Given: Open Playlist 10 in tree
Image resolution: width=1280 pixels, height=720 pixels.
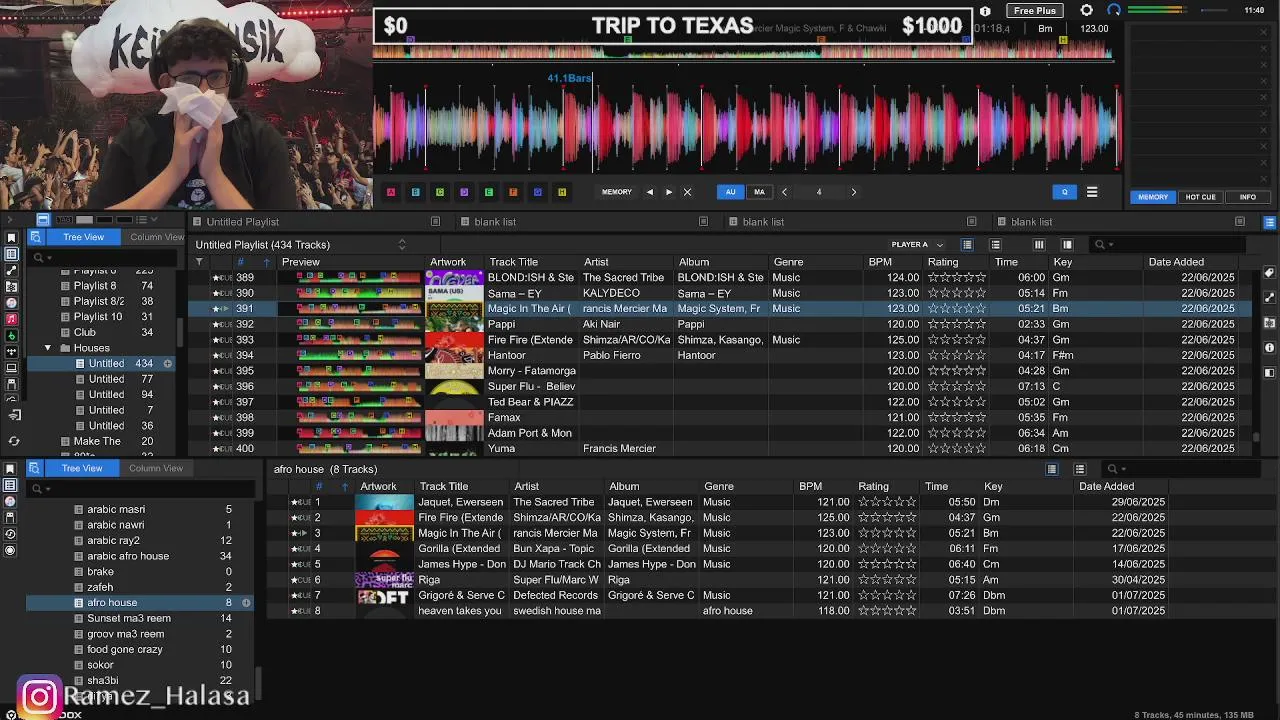Looking at the screenshot, I should pyautogui.click(x=98, y=317).
